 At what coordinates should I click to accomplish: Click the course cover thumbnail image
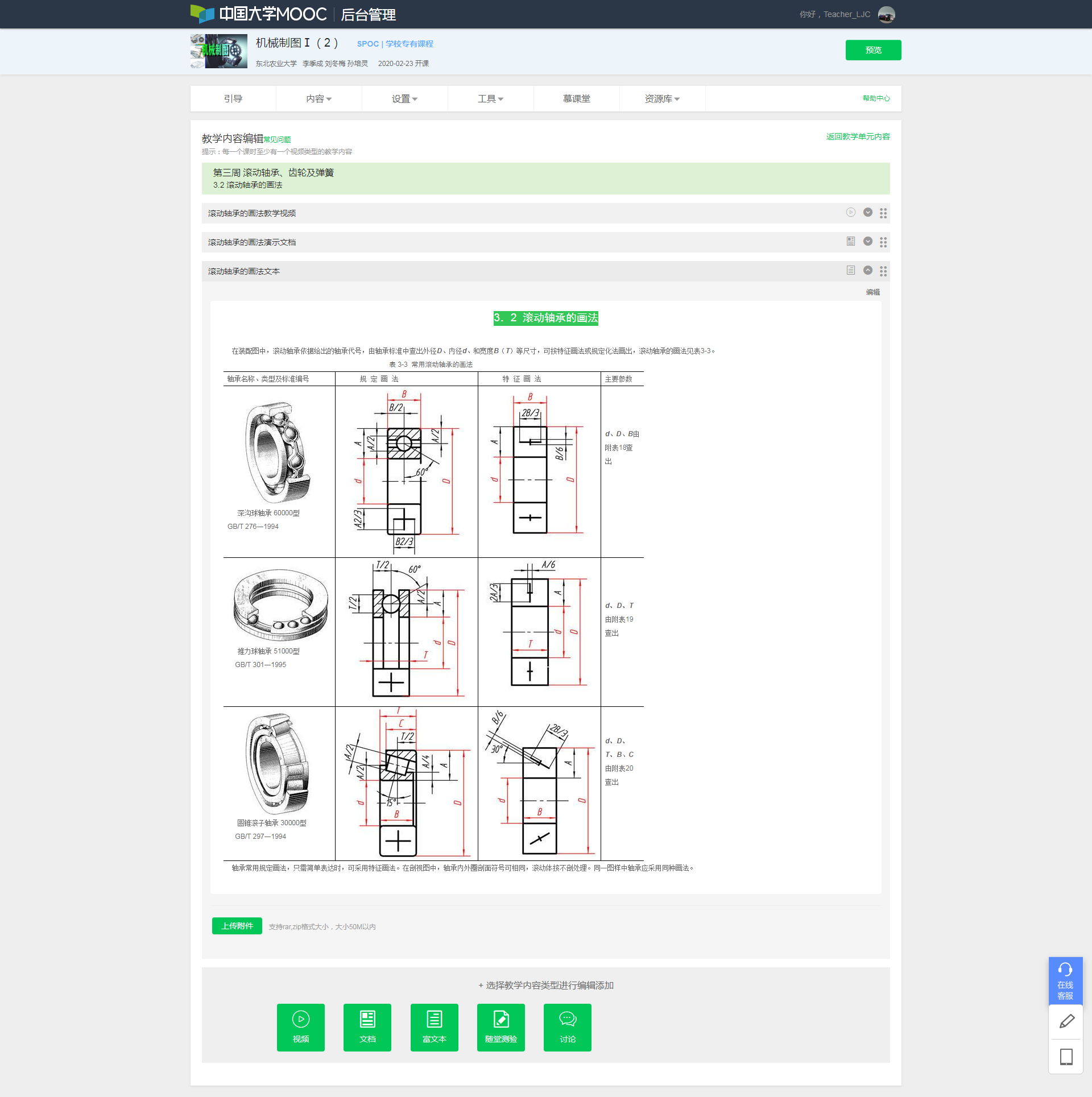[x=218, y=51]
